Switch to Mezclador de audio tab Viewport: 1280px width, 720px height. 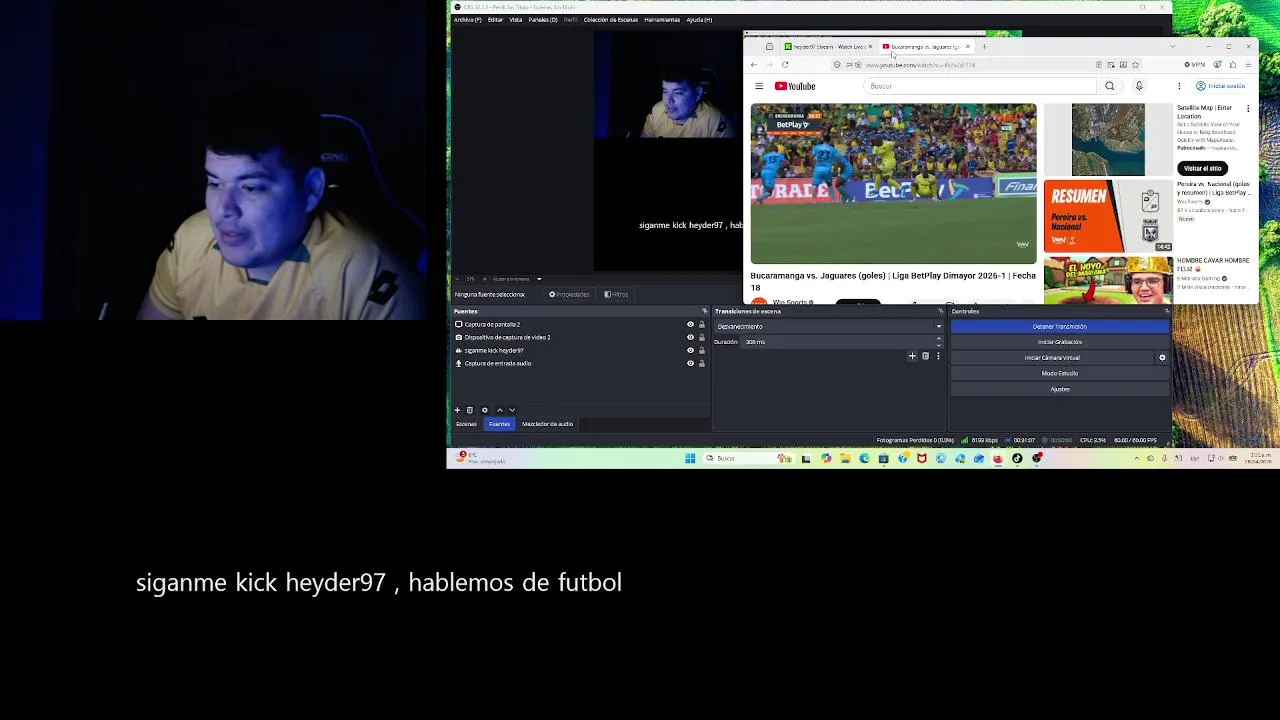tap(547, 424)
